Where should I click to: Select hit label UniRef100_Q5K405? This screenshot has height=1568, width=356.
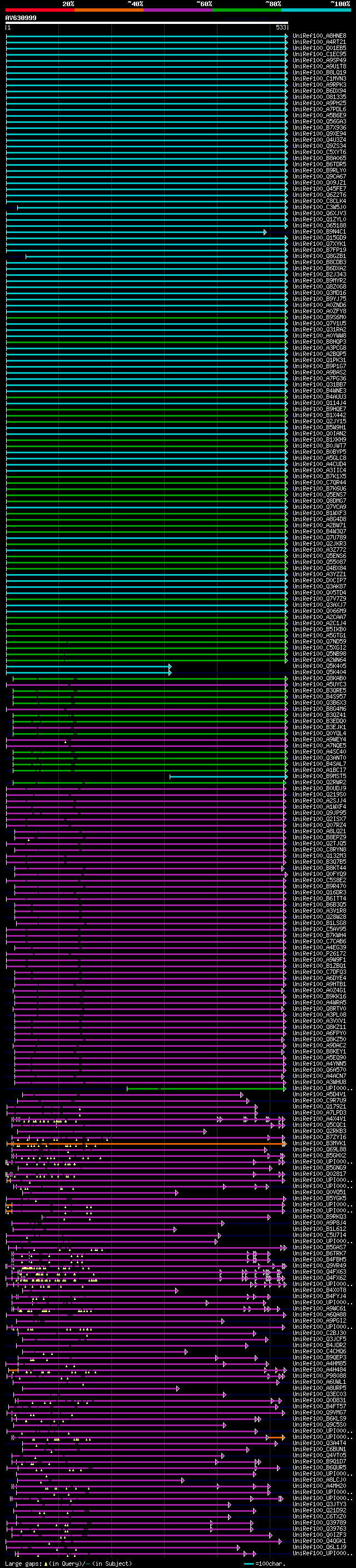coord(319,666)
